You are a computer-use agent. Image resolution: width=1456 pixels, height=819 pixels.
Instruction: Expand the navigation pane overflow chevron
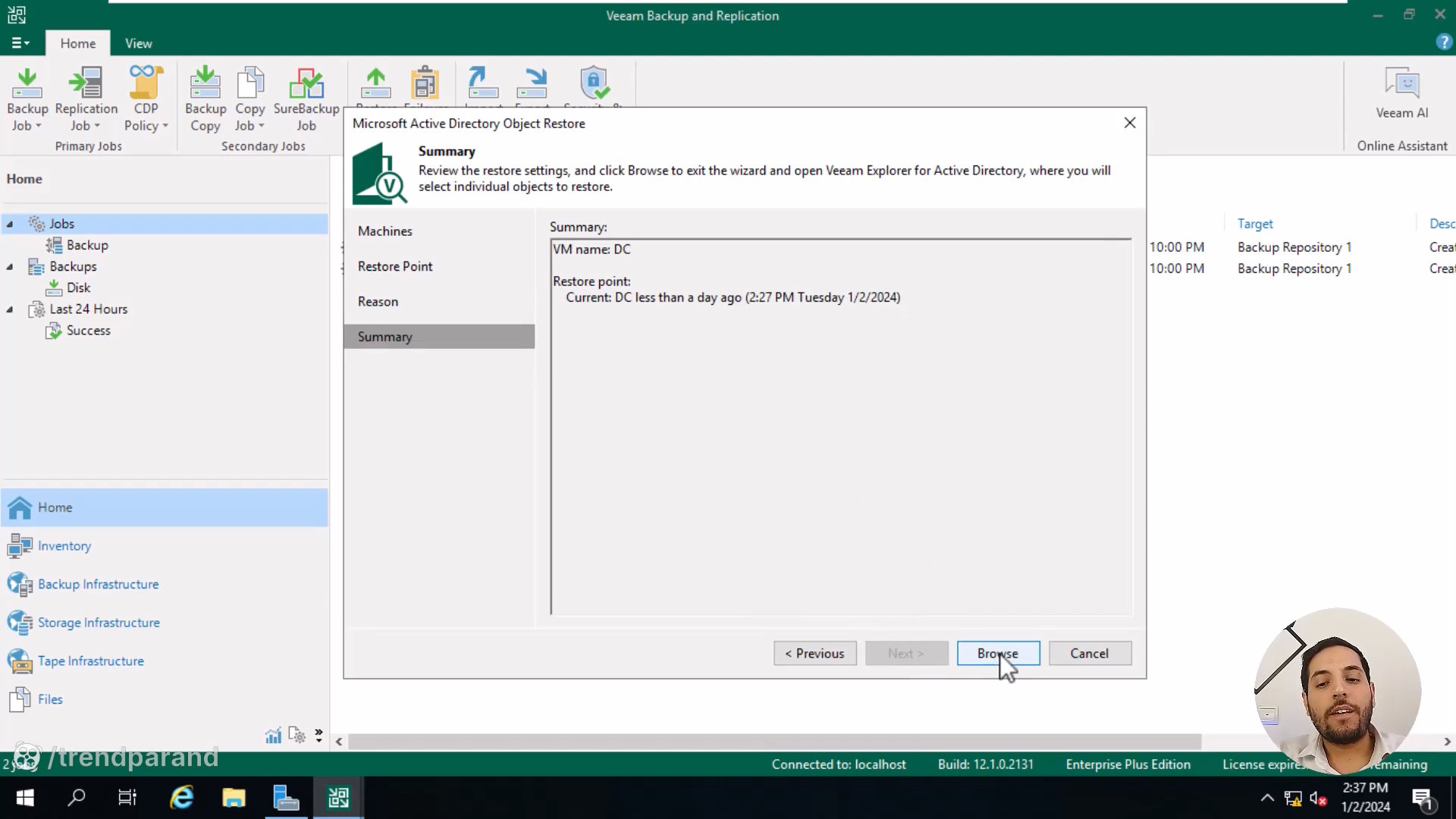pyautogui.click(x=318, y=735)
